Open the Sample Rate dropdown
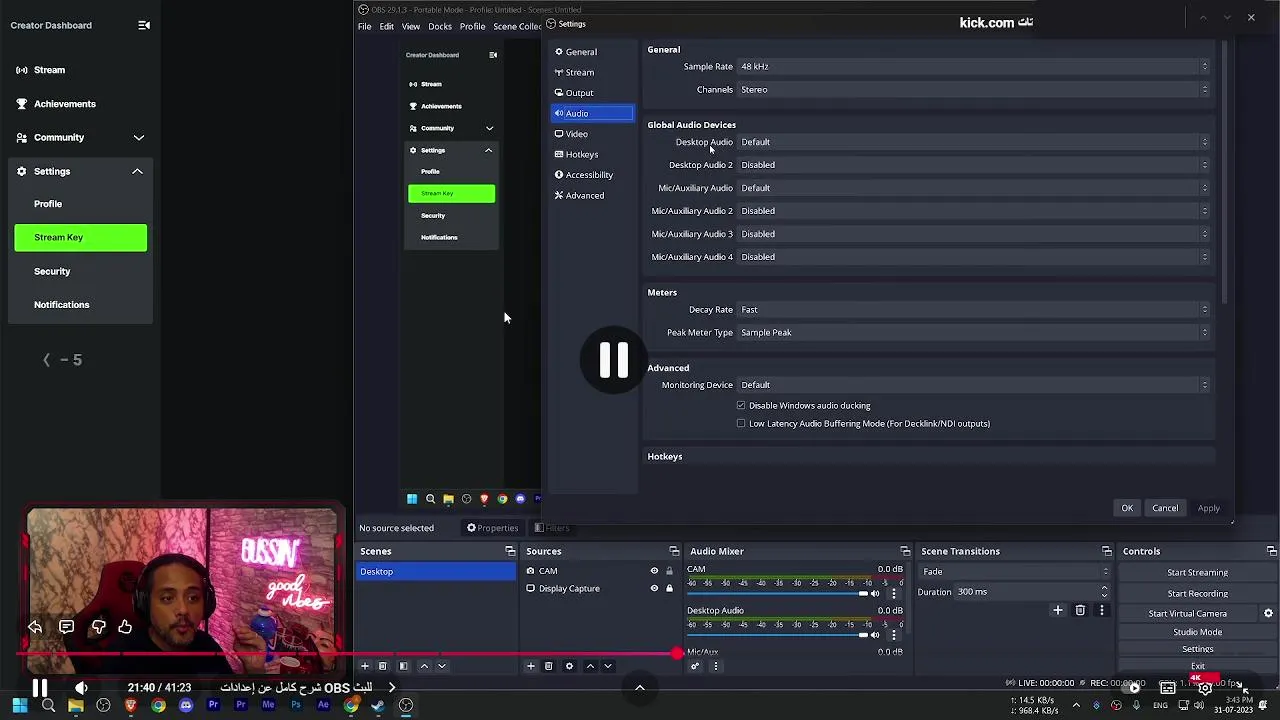 974,67
